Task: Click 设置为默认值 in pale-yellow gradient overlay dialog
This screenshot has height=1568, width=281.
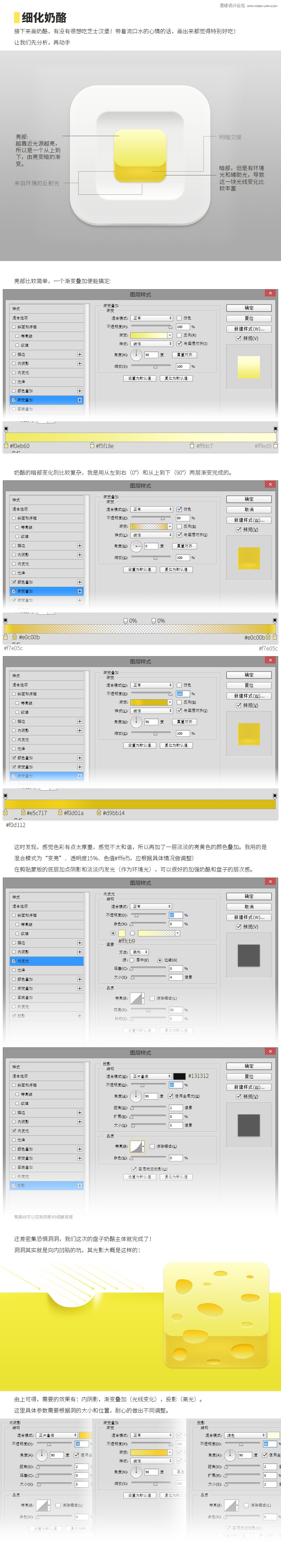Action: click(139, 378)
